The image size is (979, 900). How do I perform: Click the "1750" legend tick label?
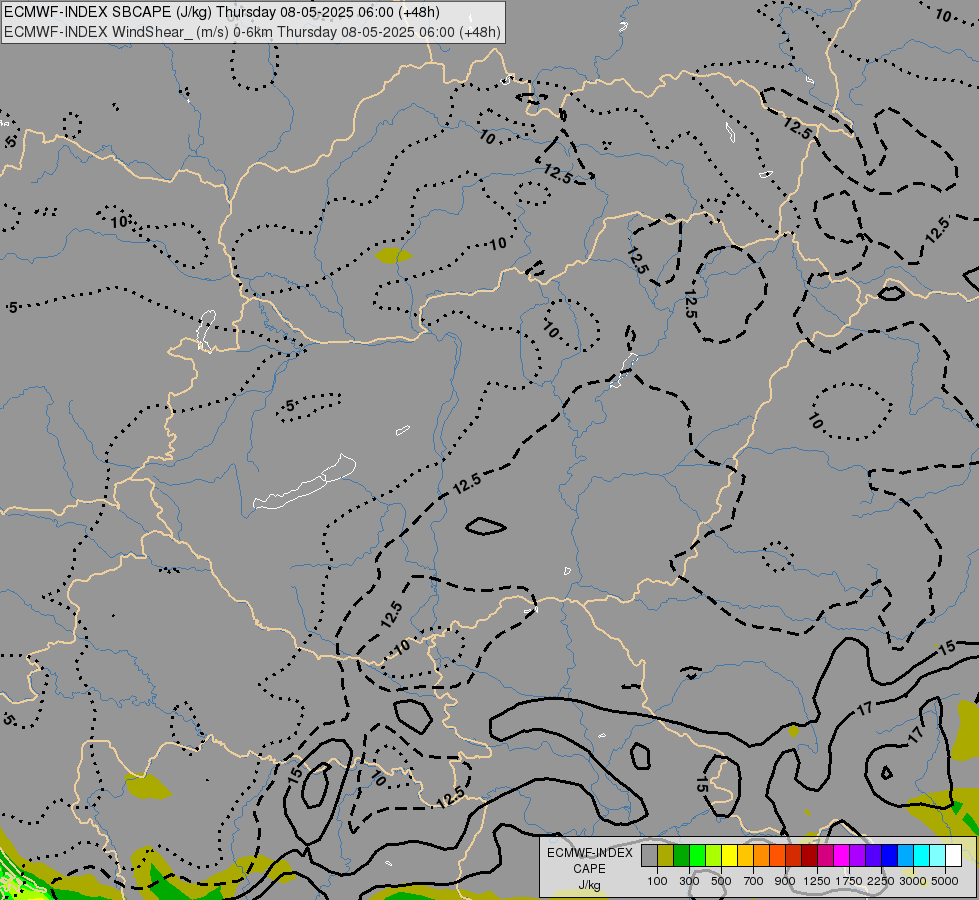[x=849, y=881]
